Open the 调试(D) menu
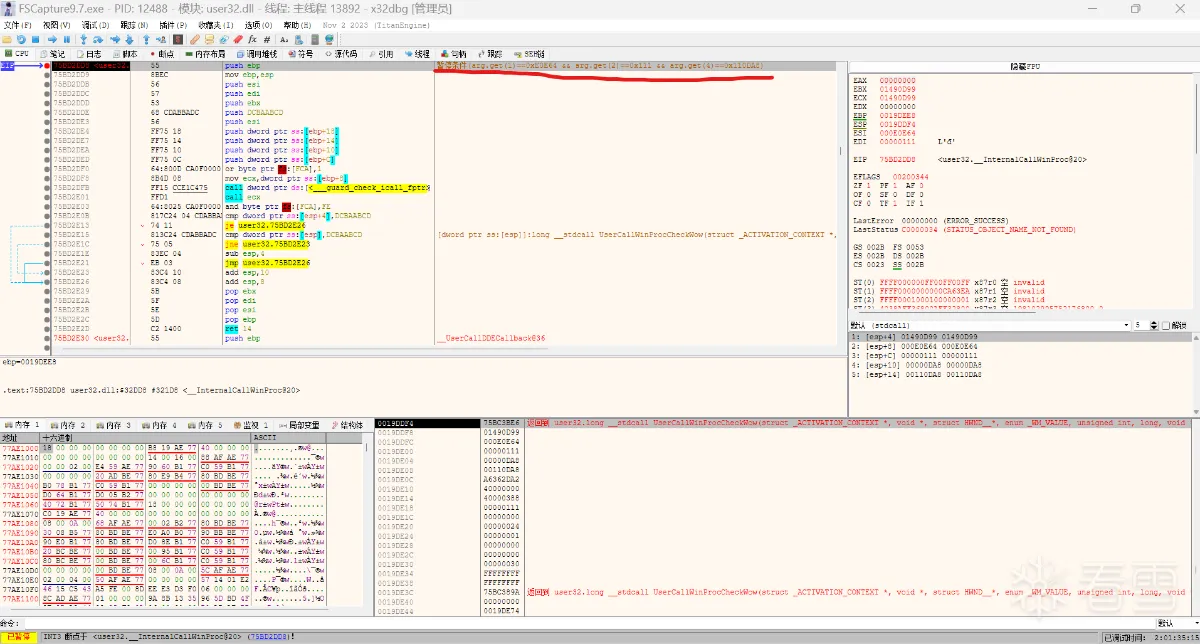This screenshot has height=644, width=1200. (96, 24)
